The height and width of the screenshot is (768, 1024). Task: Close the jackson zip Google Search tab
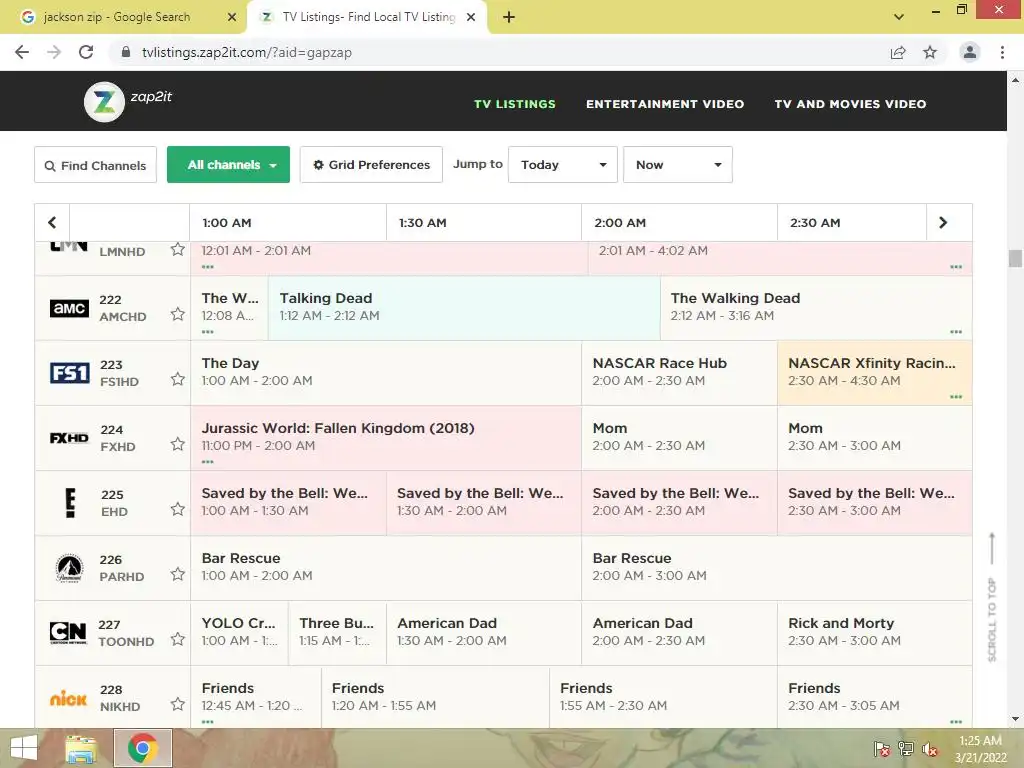232,17
